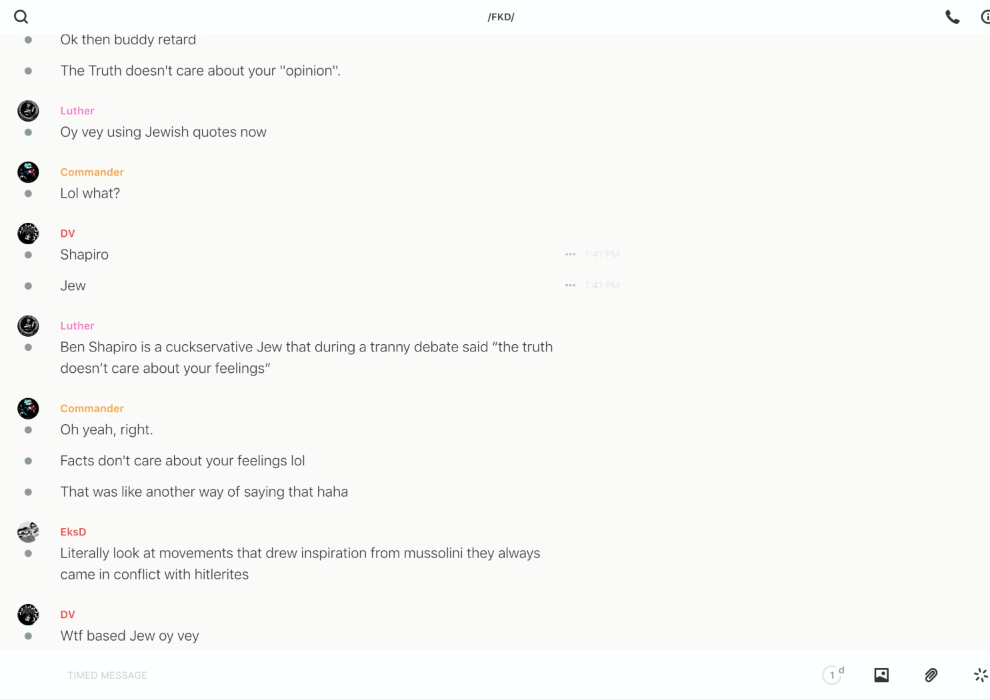Screen dimensions: 990x700
Task: Open Commander's avatar above "Lol what?"
Action: (x=28, y=172)
